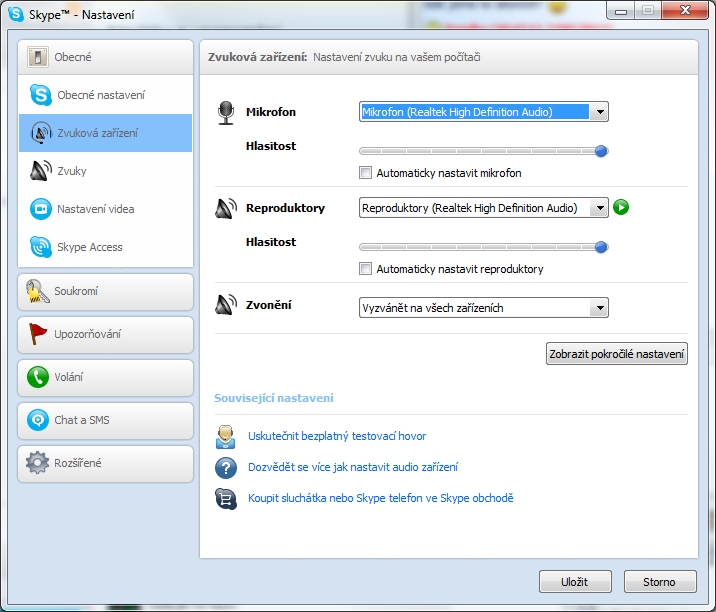Image resolution: width=716 pixels, height=612 pixels.
Task: Open the Soukromí settings section
Action: coord(105,291)
